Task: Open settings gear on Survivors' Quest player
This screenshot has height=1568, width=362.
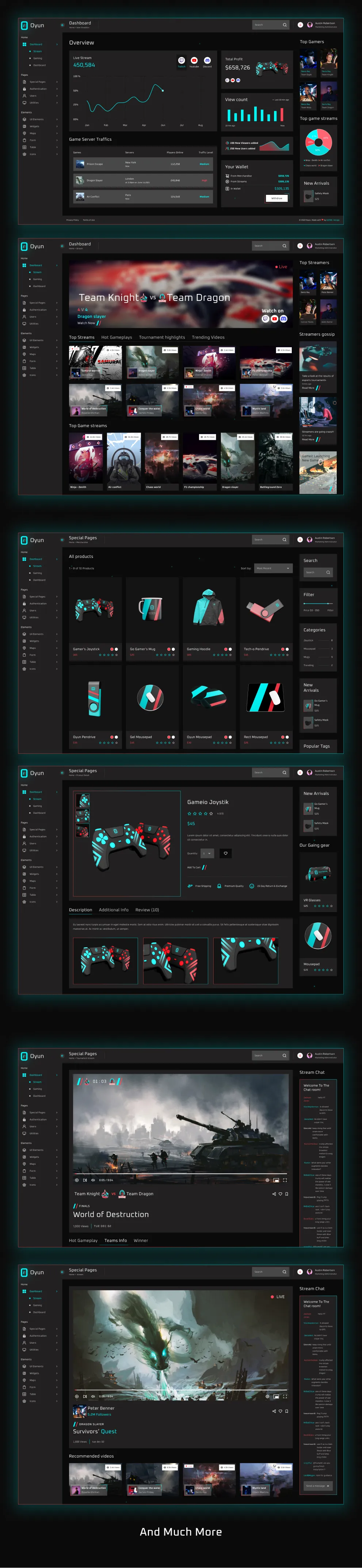Action: coord(267,1396)
